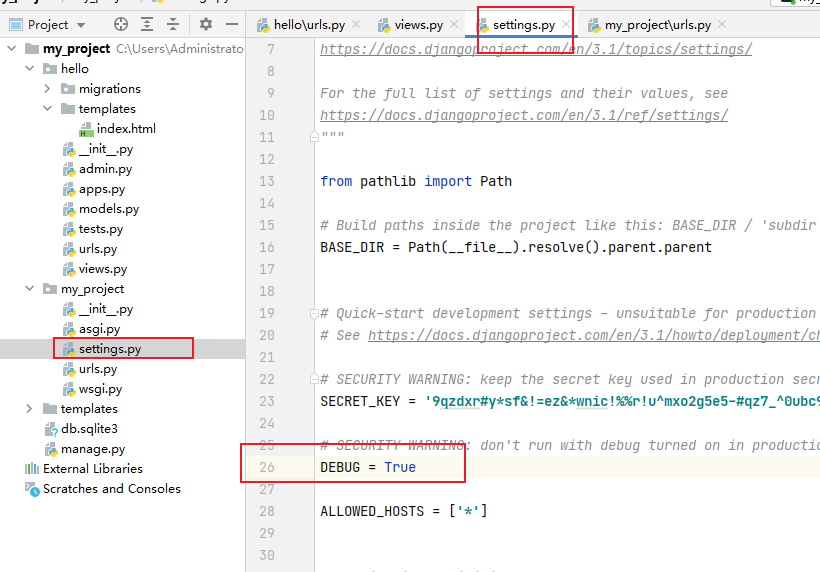Collapse the inner my_project package folder

click(x=30, y=289)
